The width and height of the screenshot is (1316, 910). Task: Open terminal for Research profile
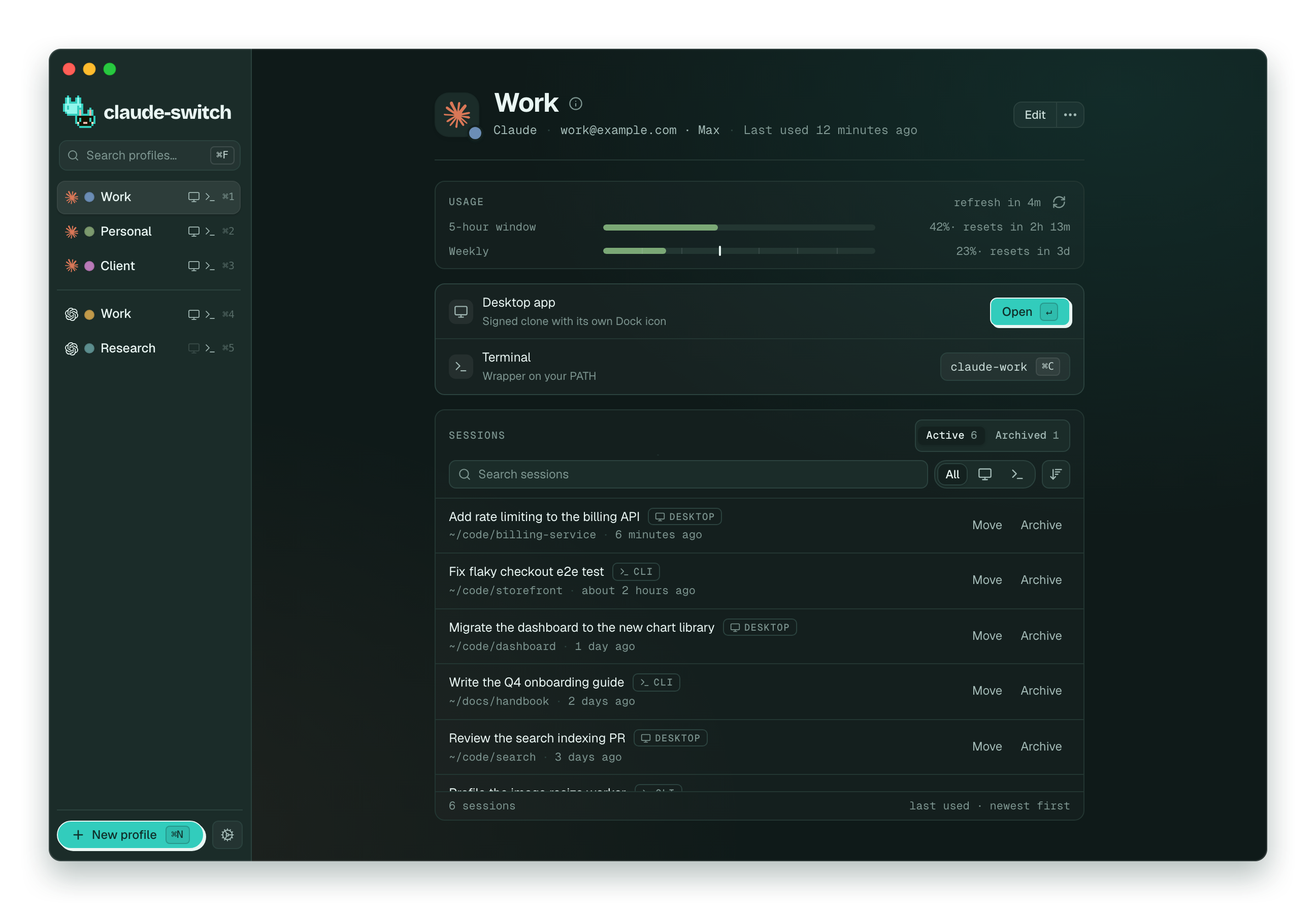(x=210, y=348)
